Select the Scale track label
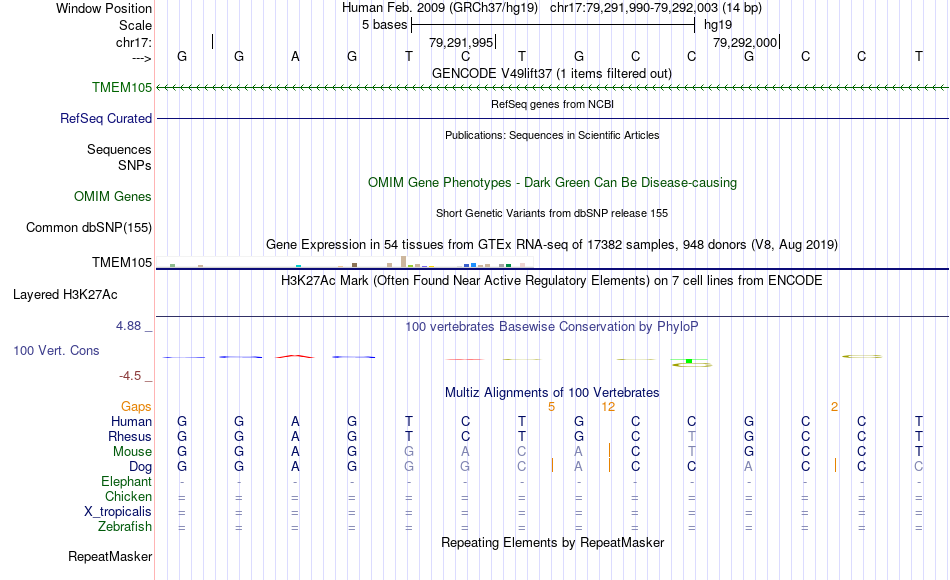This screenshot has width=950, height=580. click(135, 25)
